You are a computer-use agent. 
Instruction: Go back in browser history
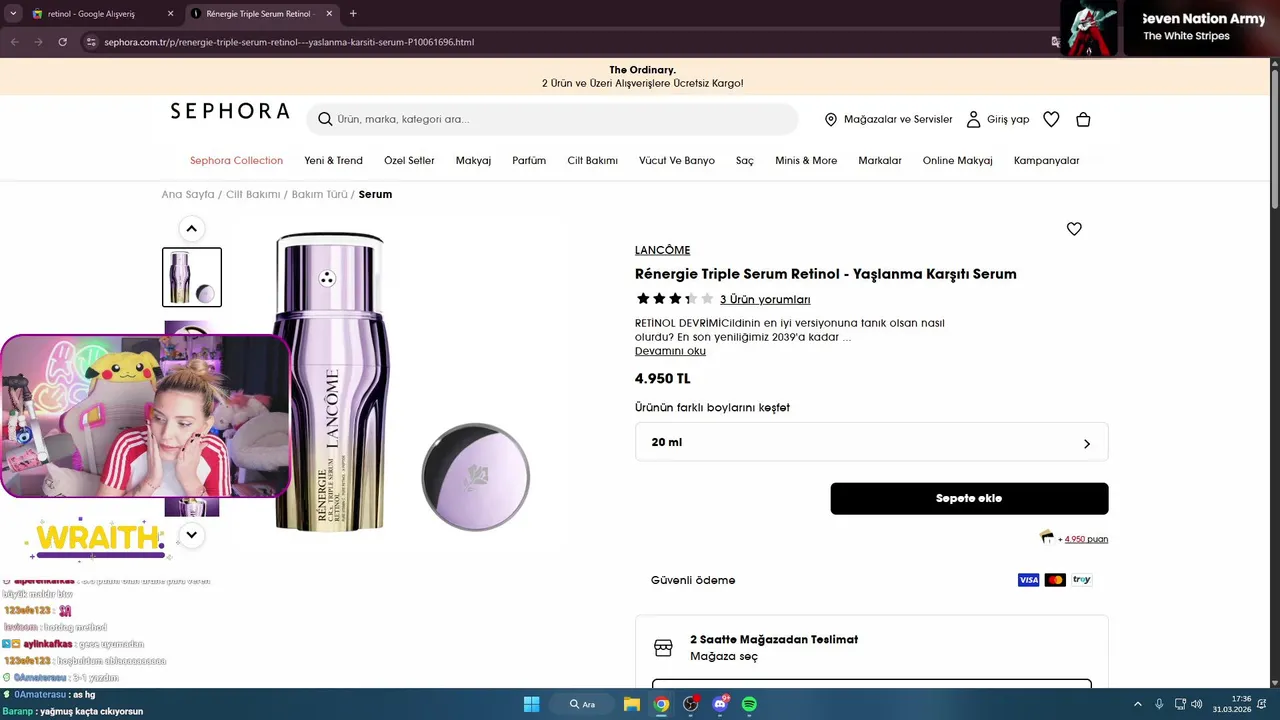14,42
